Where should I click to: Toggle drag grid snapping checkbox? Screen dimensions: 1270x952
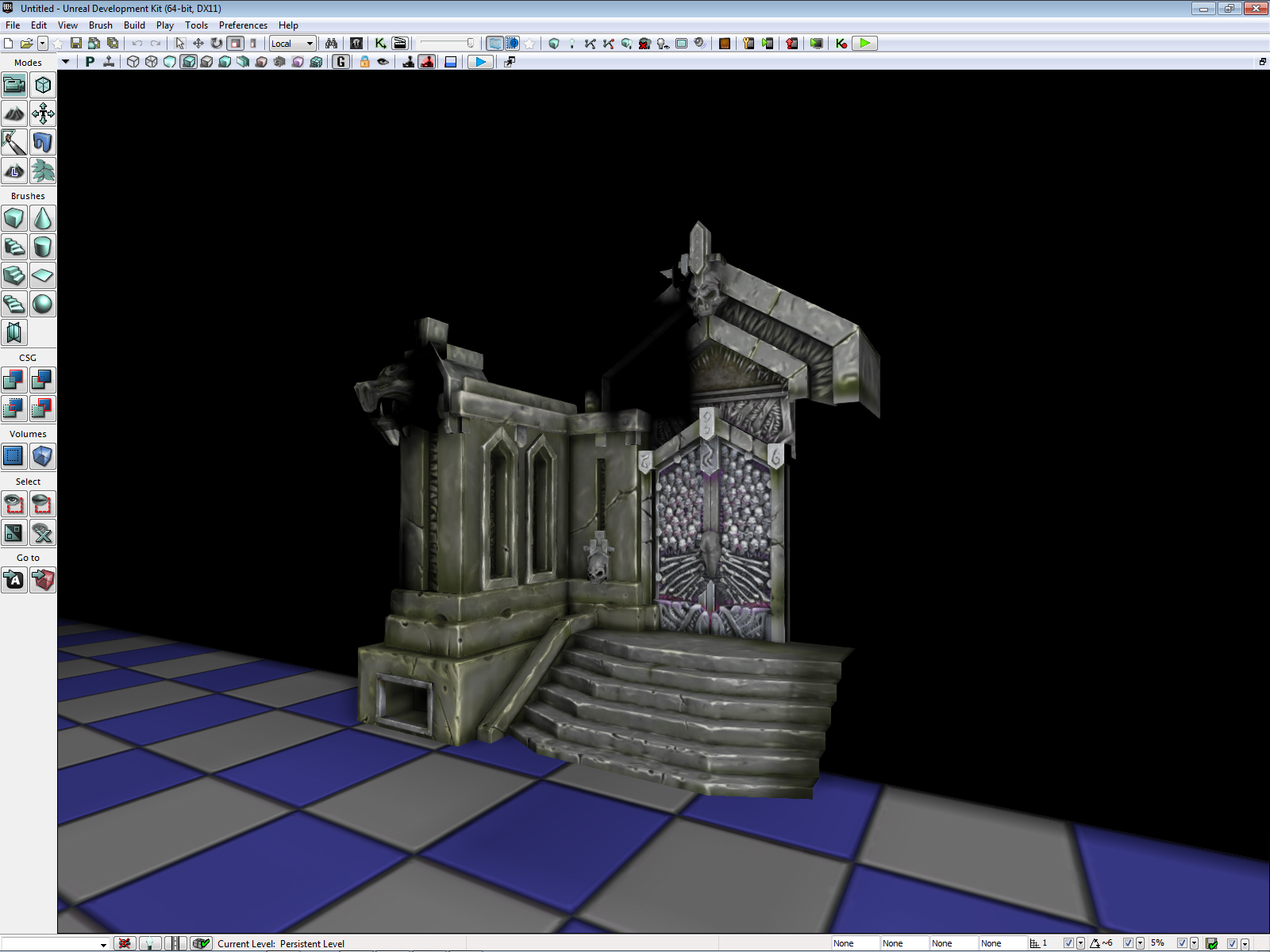[1068, 943]
